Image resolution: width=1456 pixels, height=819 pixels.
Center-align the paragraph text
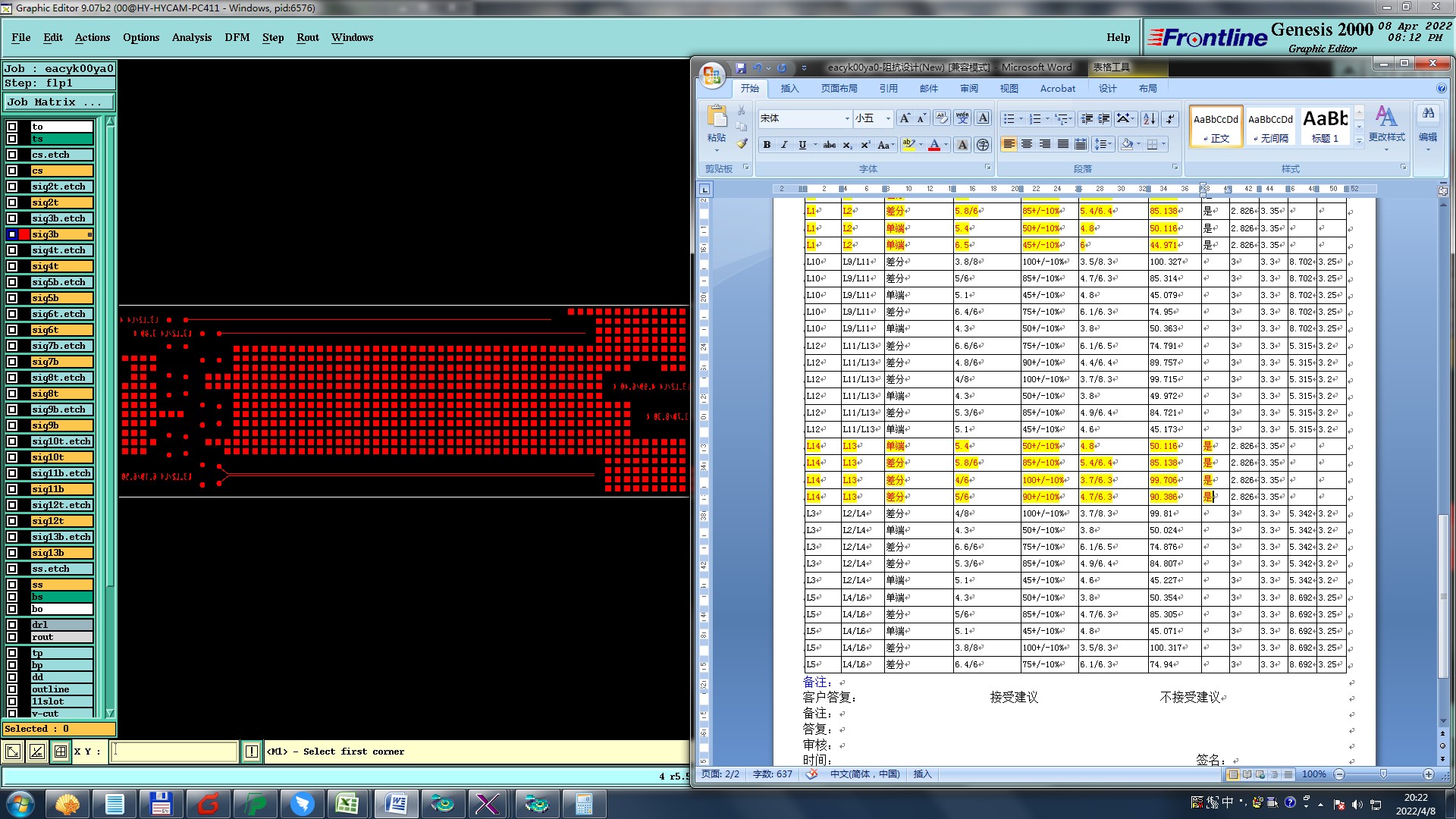point(1027,144)
